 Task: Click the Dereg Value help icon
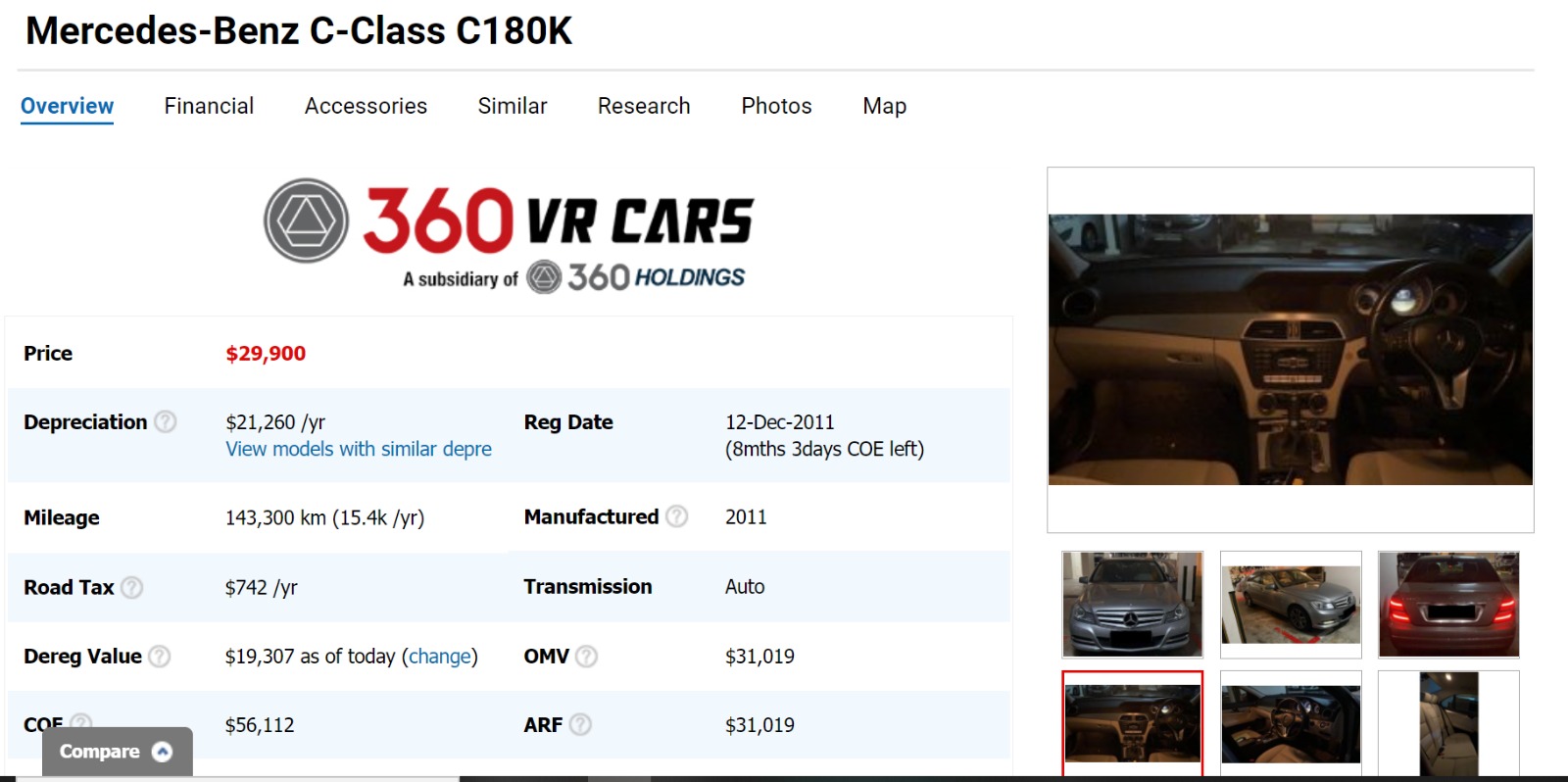tap(159, 657)
